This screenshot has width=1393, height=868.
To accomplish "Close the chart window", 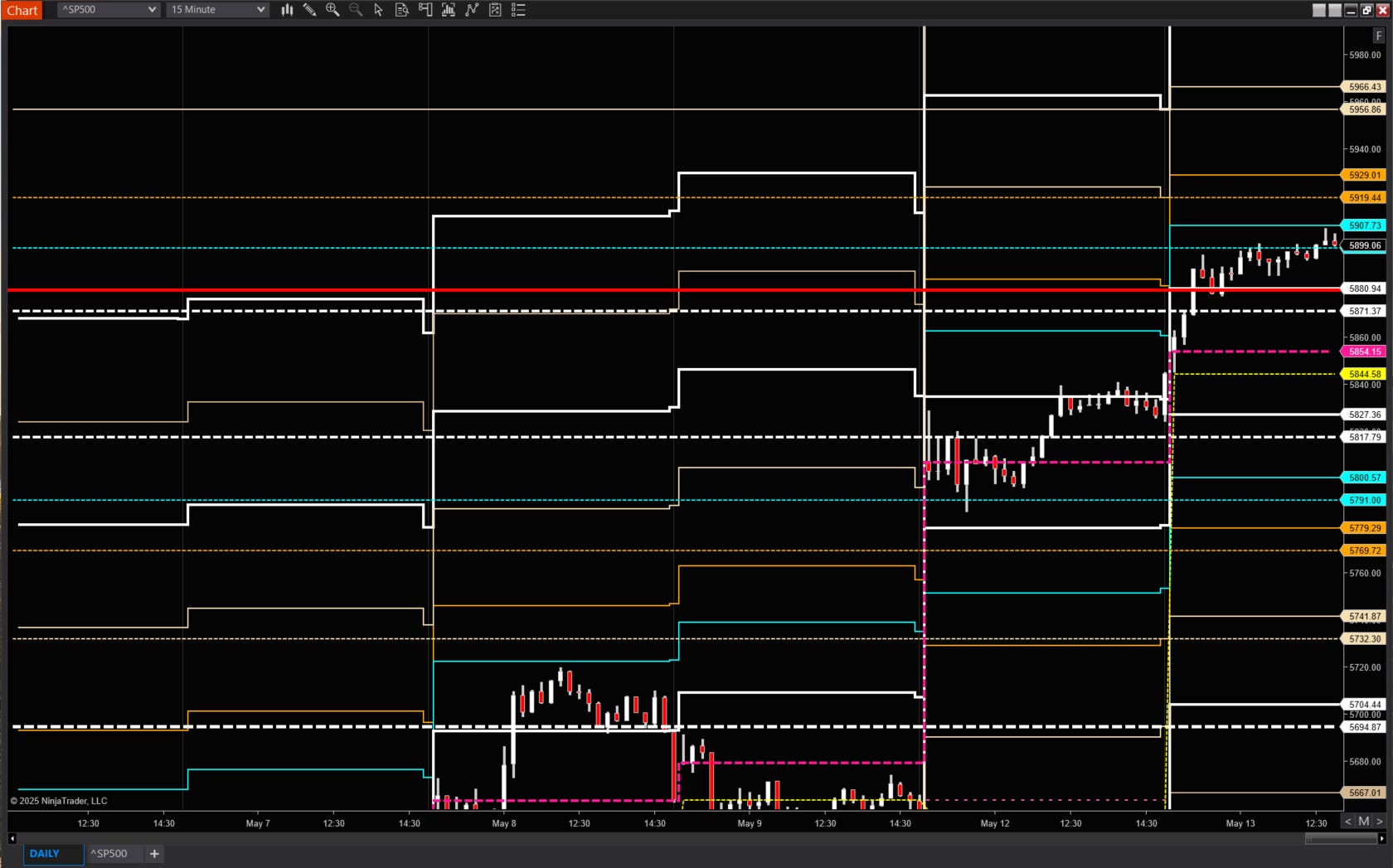I will click(x=1382, y=10).
